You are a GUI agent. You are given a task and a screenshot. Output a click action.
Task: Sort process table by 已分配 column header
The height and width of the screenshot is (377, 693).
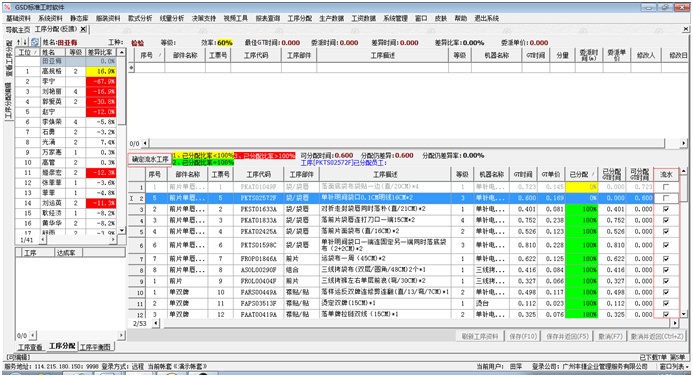581,174
